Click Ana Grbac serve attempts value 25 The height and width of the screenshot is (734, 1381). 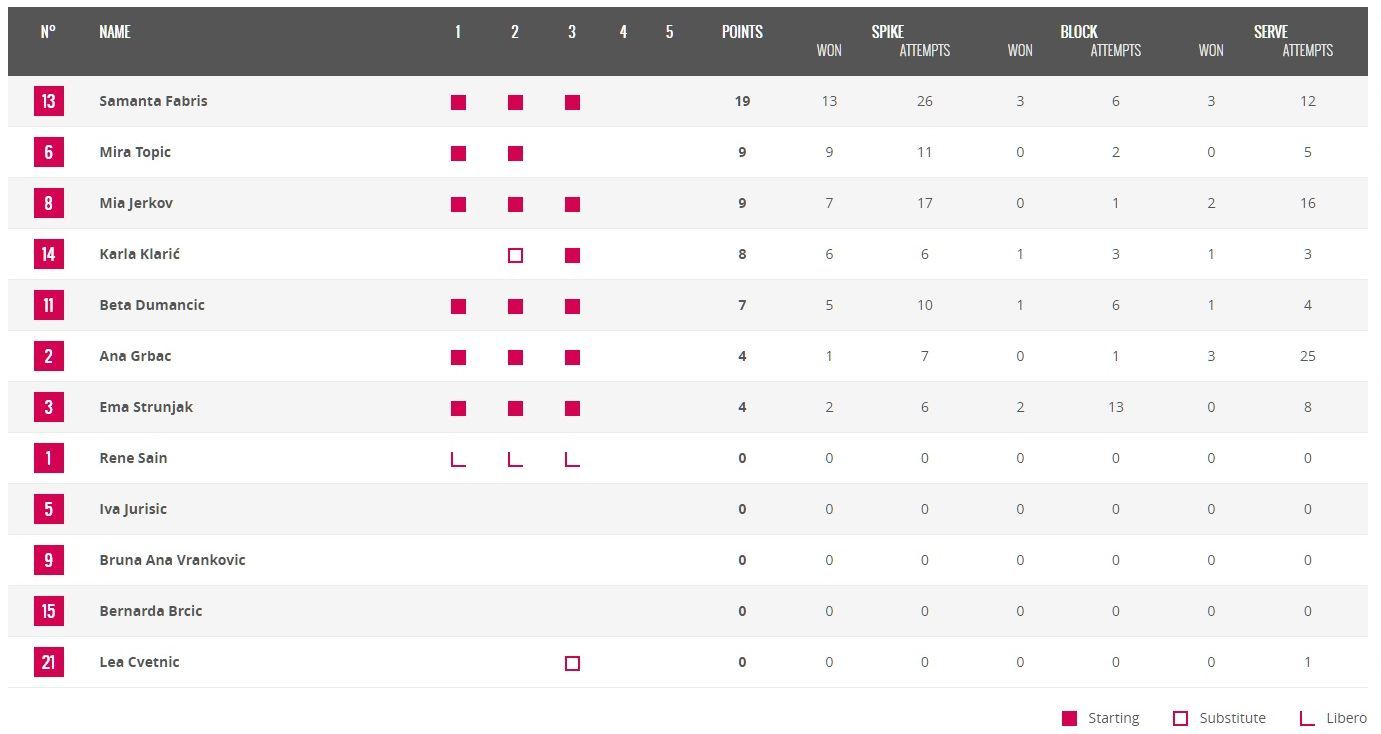click(x=1307, y=356)
